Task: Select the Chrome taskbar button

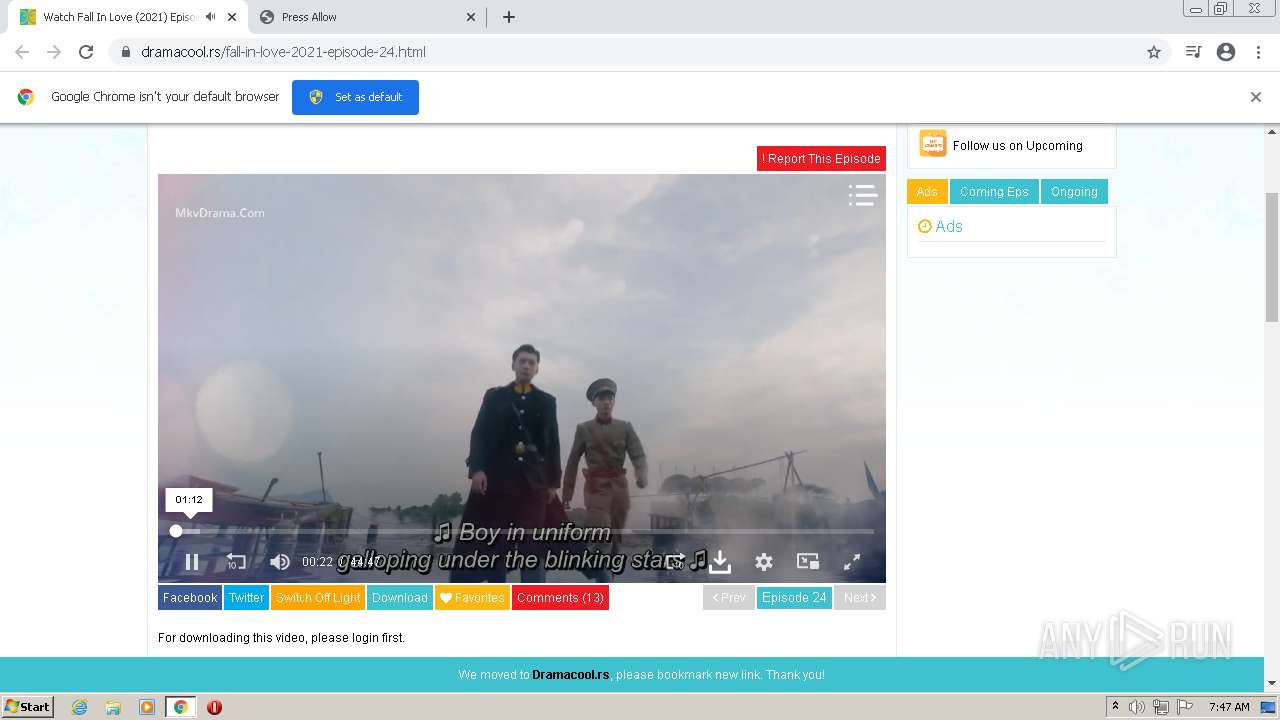Action: (181, 707)
